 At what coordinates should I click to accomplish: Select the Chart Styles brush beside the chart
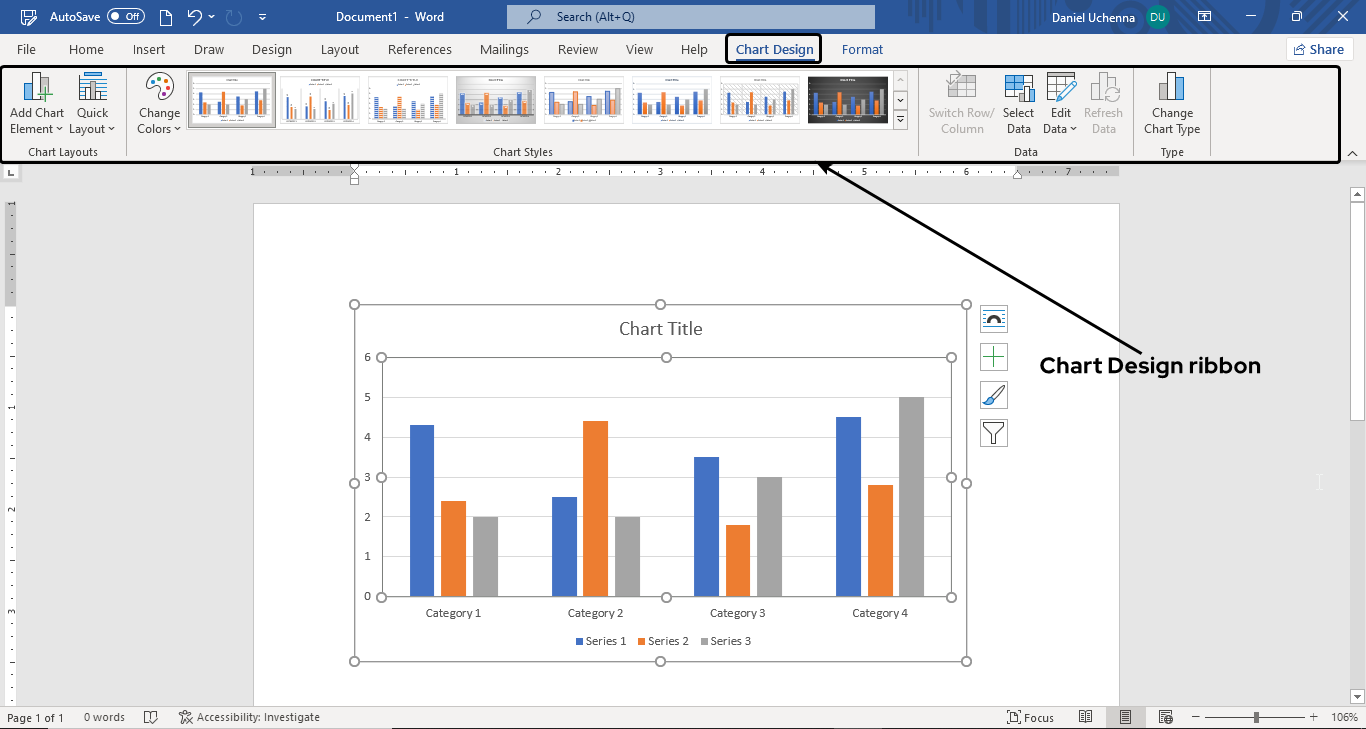pos(994,394)
